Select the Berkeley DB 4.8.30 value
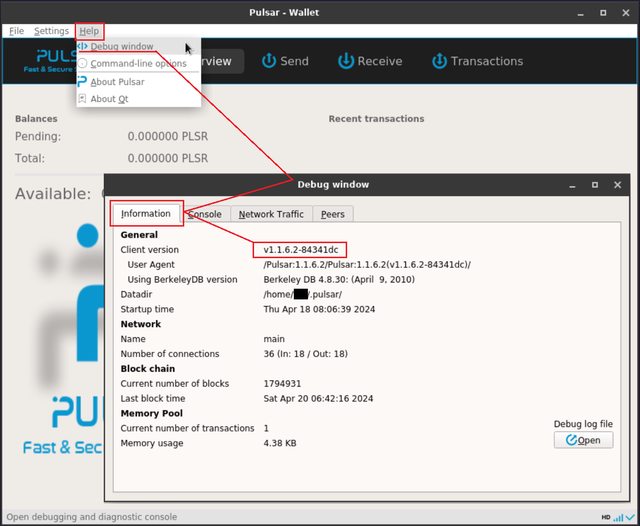Screen dimensions: 640x526 (339, 280)
